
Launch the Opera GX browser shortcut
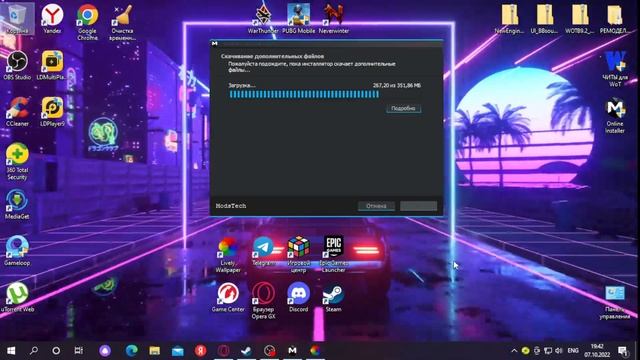[263, 300]
